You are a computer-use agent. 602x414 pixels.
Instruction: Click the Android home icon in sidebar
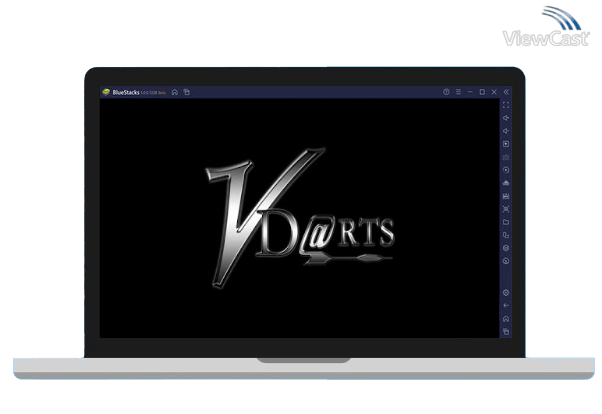(506, 319)
